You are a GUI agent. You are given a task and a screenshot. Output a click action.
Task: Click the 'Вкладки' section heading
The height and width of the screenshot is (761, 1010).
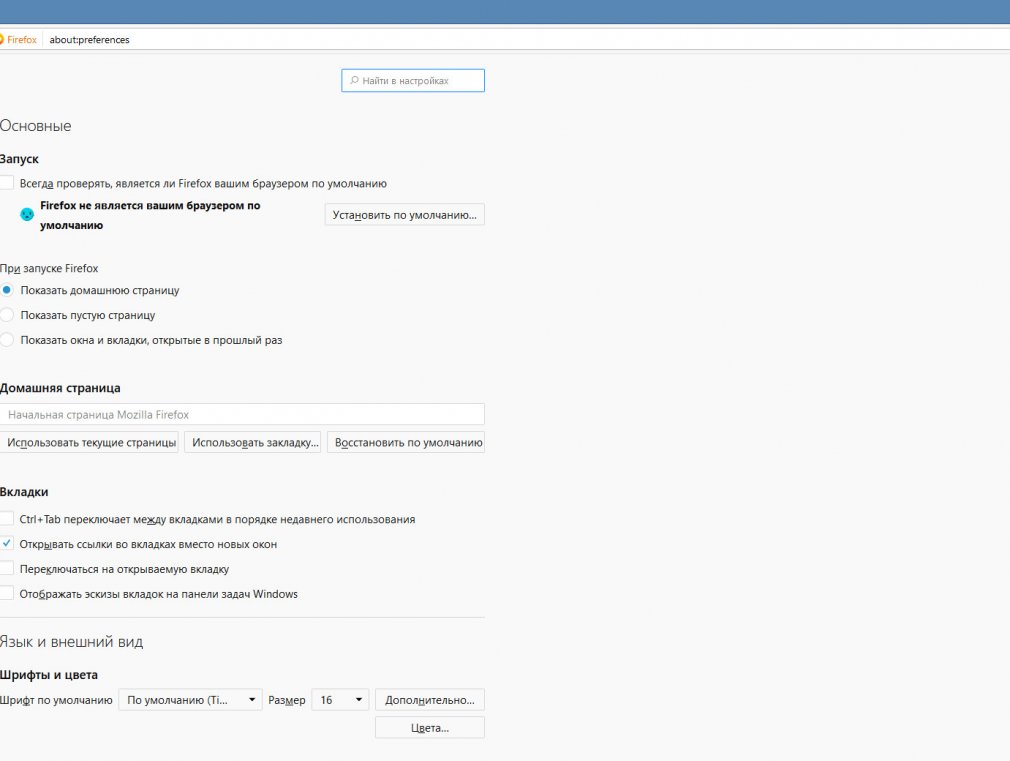pyautogui.click(x=24, y=492)
